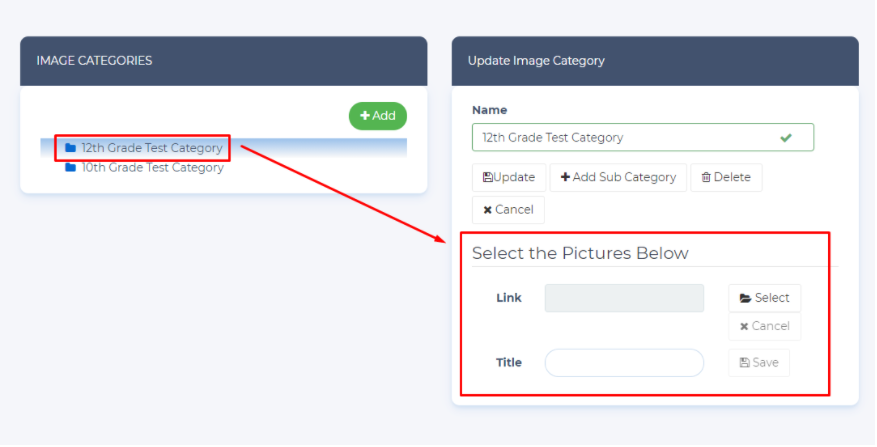Image resolution: width=877 pixels, height=447 pixels.
Task: Select the 12th Grade Test Category item
Action: [151, 148]
